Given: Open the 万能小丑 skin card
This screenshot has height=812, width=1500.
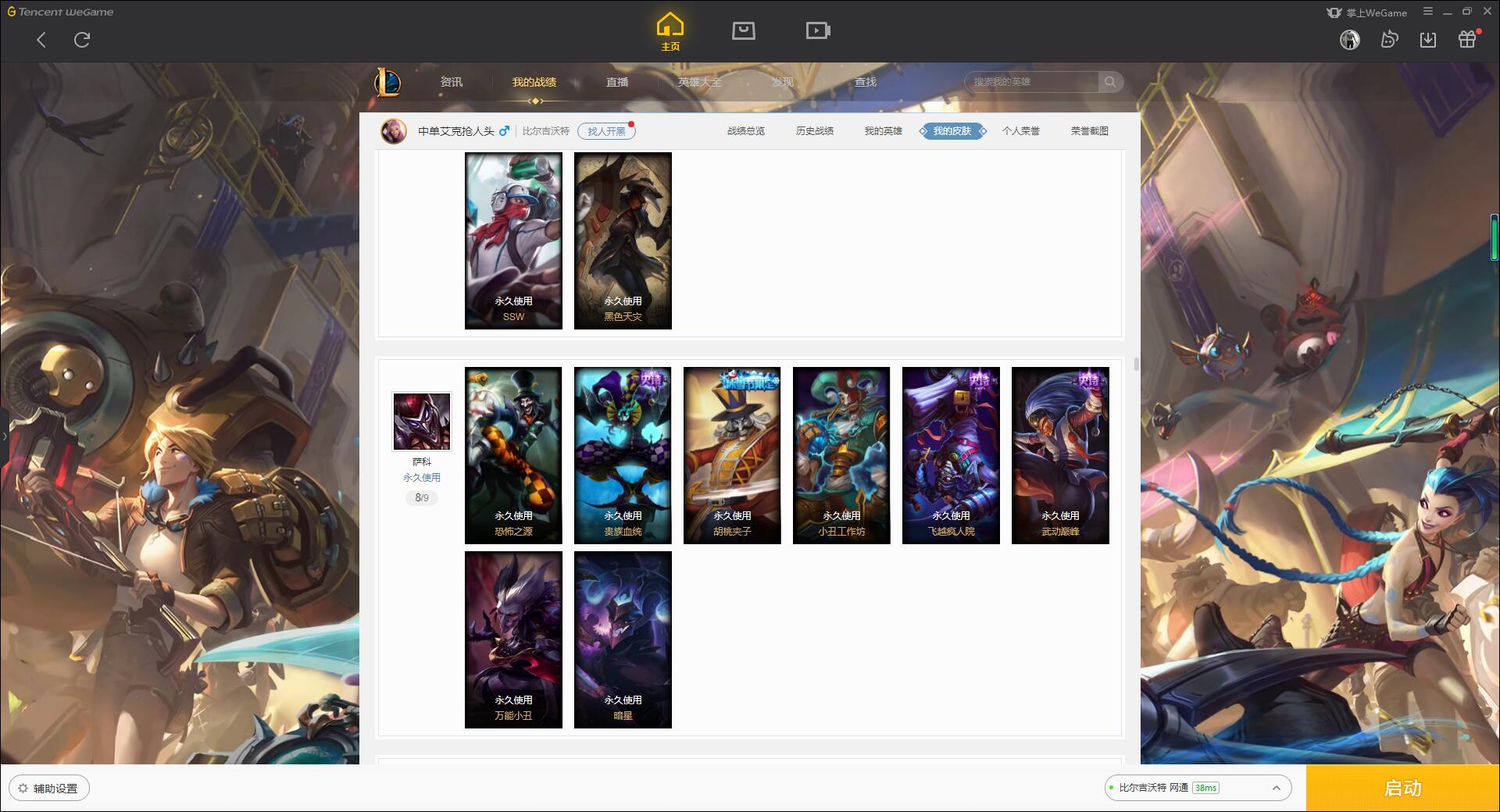Looking at the screenshot, I should 513,639.
